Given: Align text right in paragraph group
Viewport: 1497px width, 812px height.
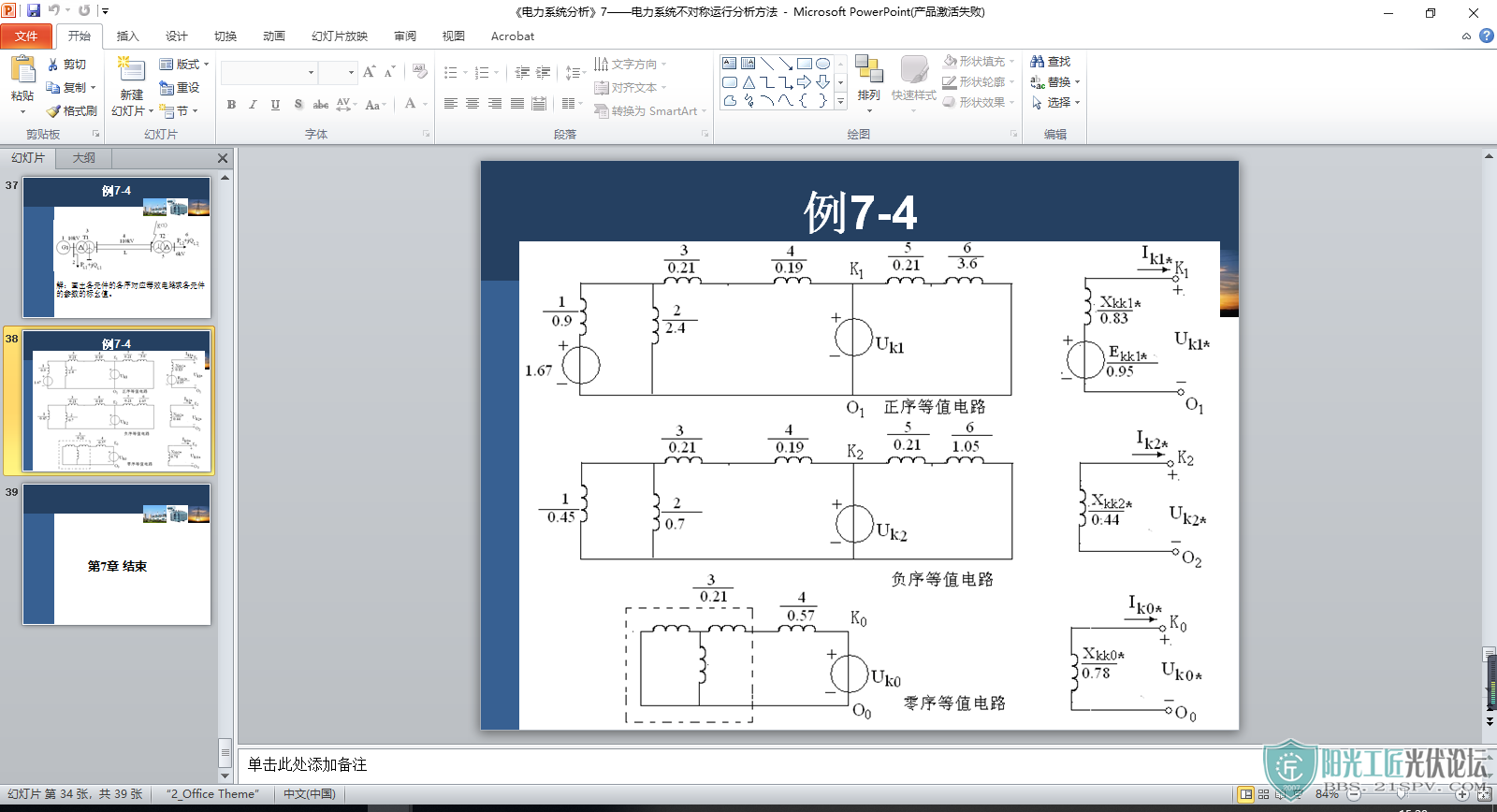Looking at the screenshot, I should pos(495,104).
